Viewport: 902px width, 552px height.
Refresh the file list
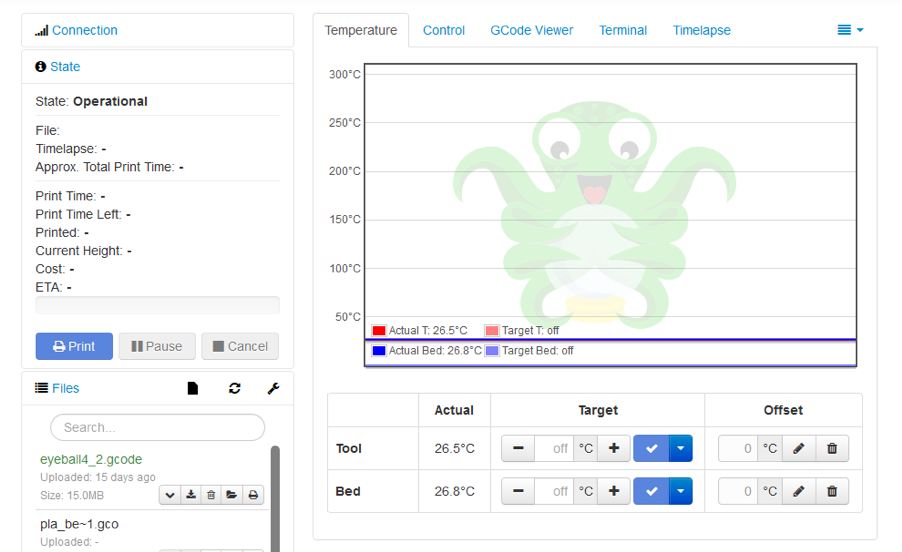(x=235, y=389)
